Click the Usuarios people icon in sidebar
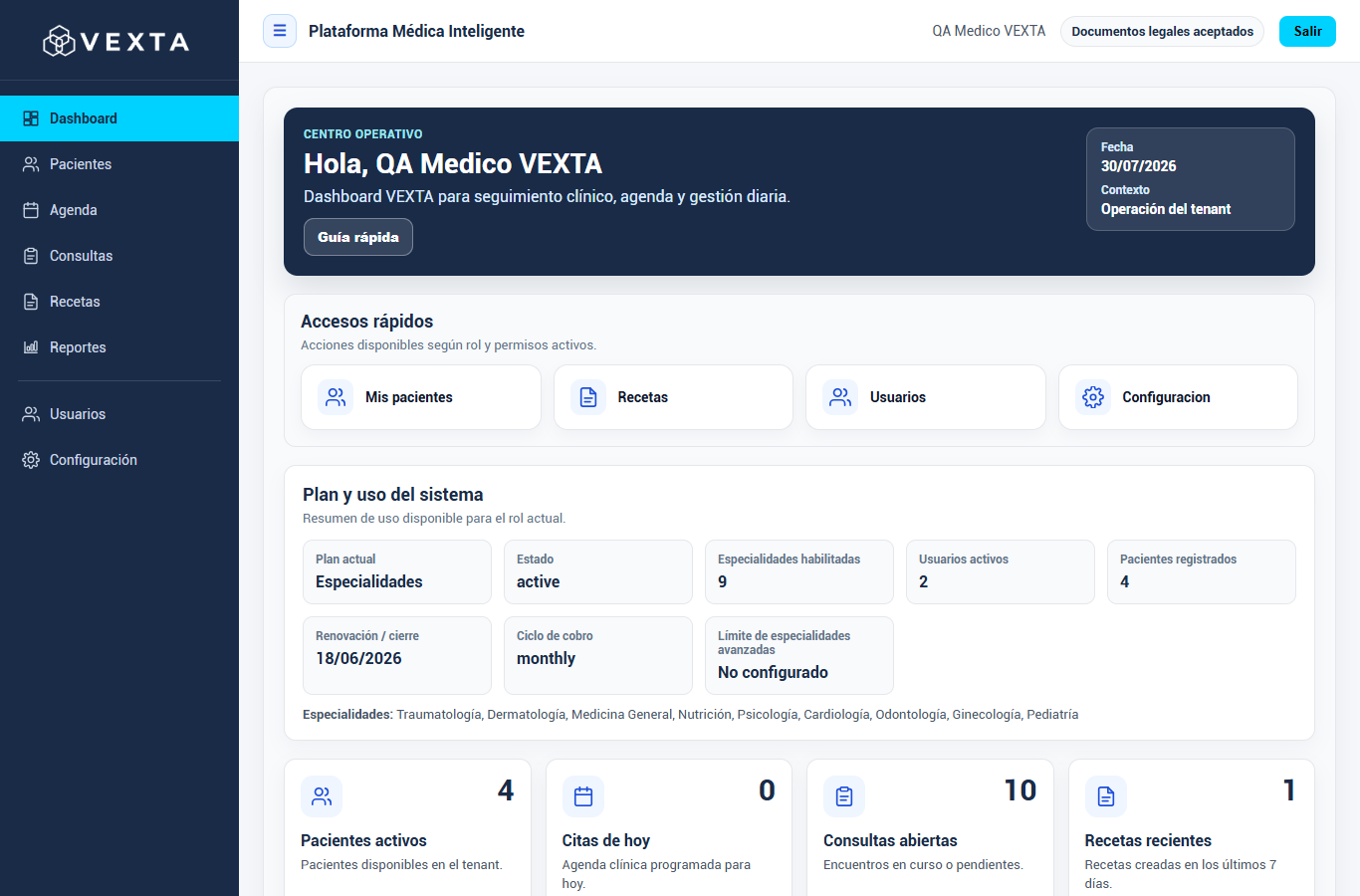 [31, 414]
